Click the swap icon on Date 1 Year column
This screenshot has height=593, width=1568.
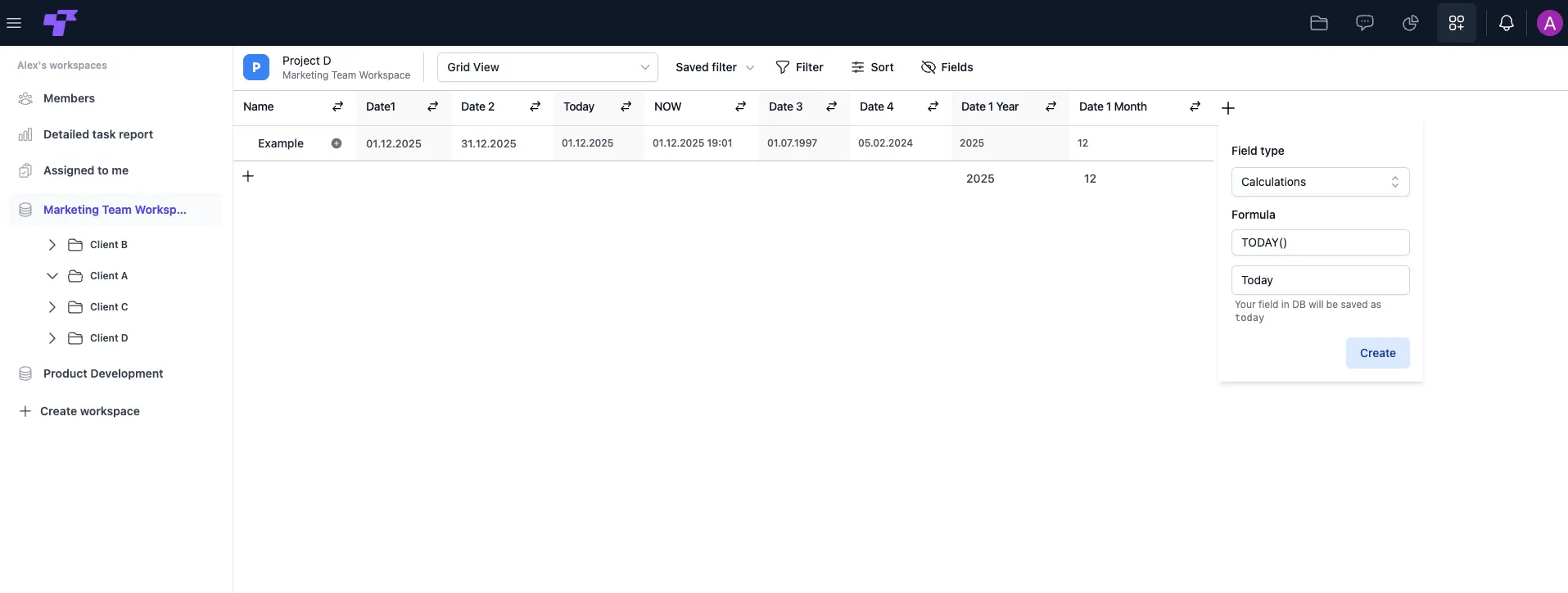[1051, 106]
